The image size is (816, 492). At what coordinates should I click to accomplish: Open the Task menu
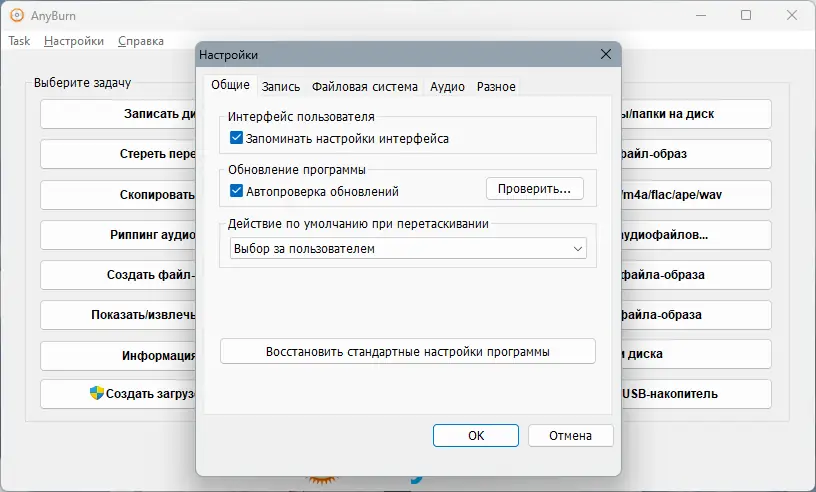pyautogui.click(x=19, y=41)
